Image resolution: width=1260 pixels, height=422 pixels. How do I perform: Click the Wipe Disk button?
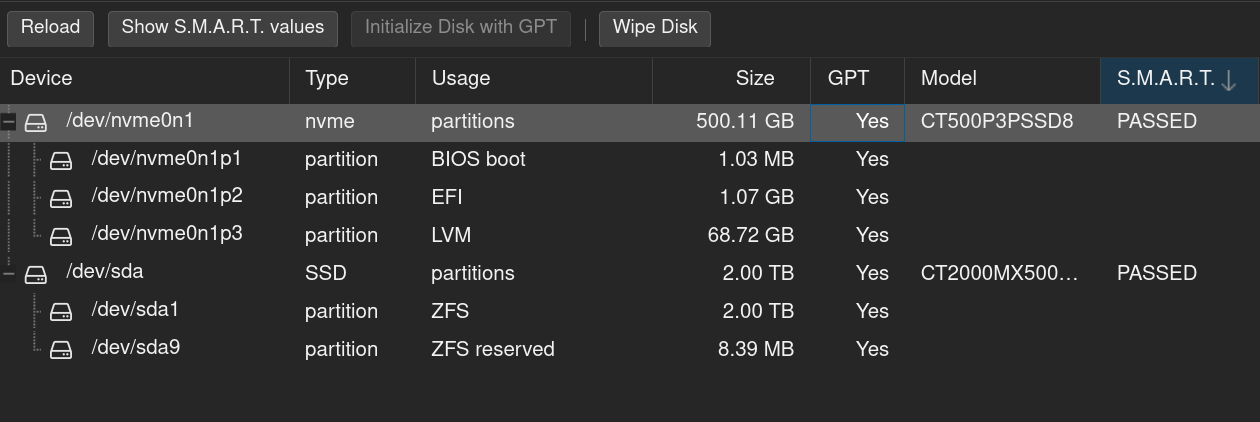(x=655, y=28)
